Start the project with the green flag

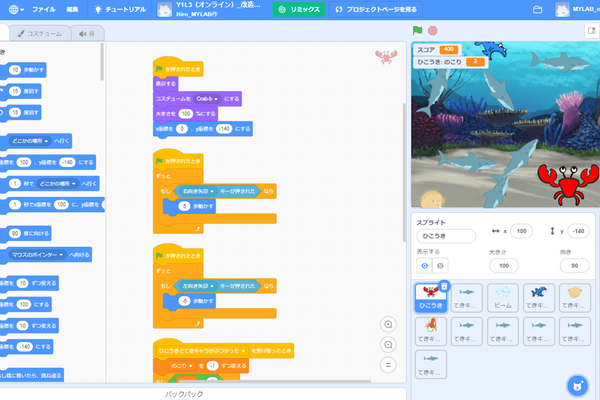pos(417,31)
